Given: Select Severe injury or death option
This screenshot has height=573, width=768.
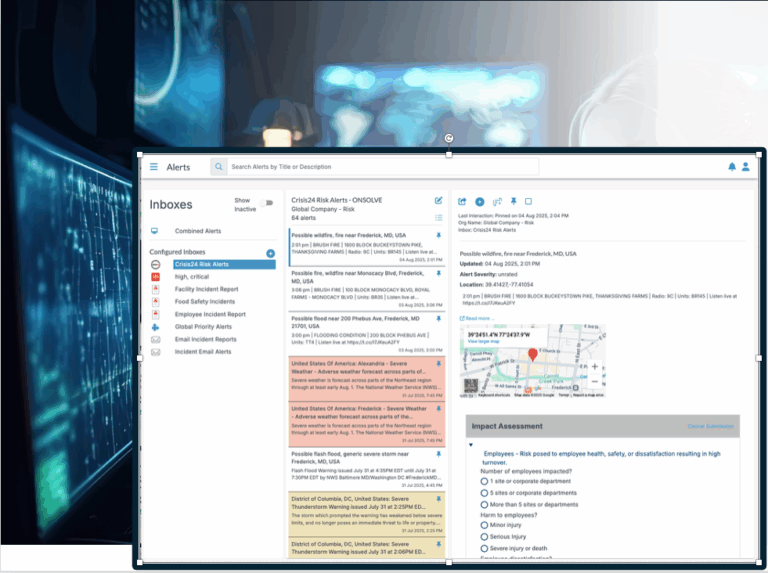Looking at the screenshot, I should 484,549.
